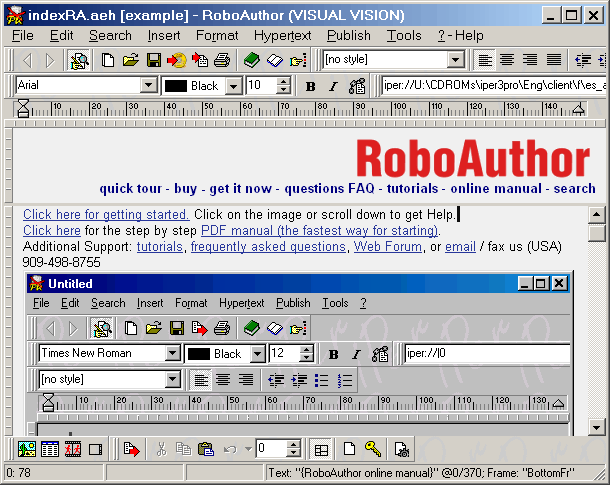Click the New document icon in main toolbar
Screen dimensions: 610x485
click(x=108, y=60)
